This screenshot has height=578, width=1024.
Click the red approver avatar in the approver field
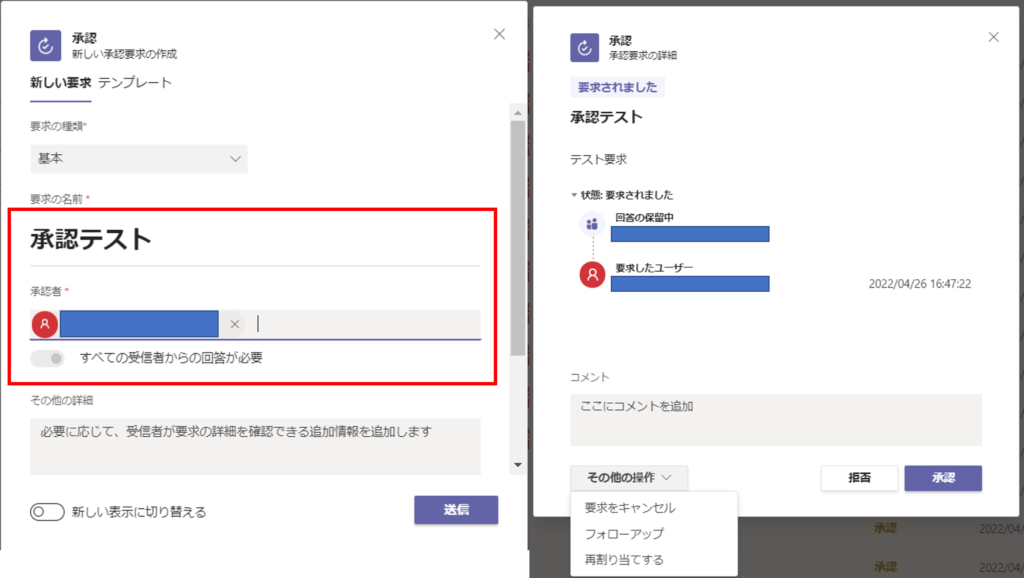click(45, 324)
